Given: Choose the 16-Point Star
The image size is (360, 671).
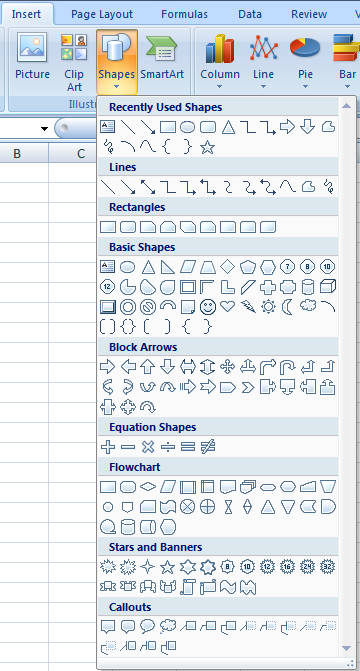Looking at the screenshot, I should click(288, 567).
